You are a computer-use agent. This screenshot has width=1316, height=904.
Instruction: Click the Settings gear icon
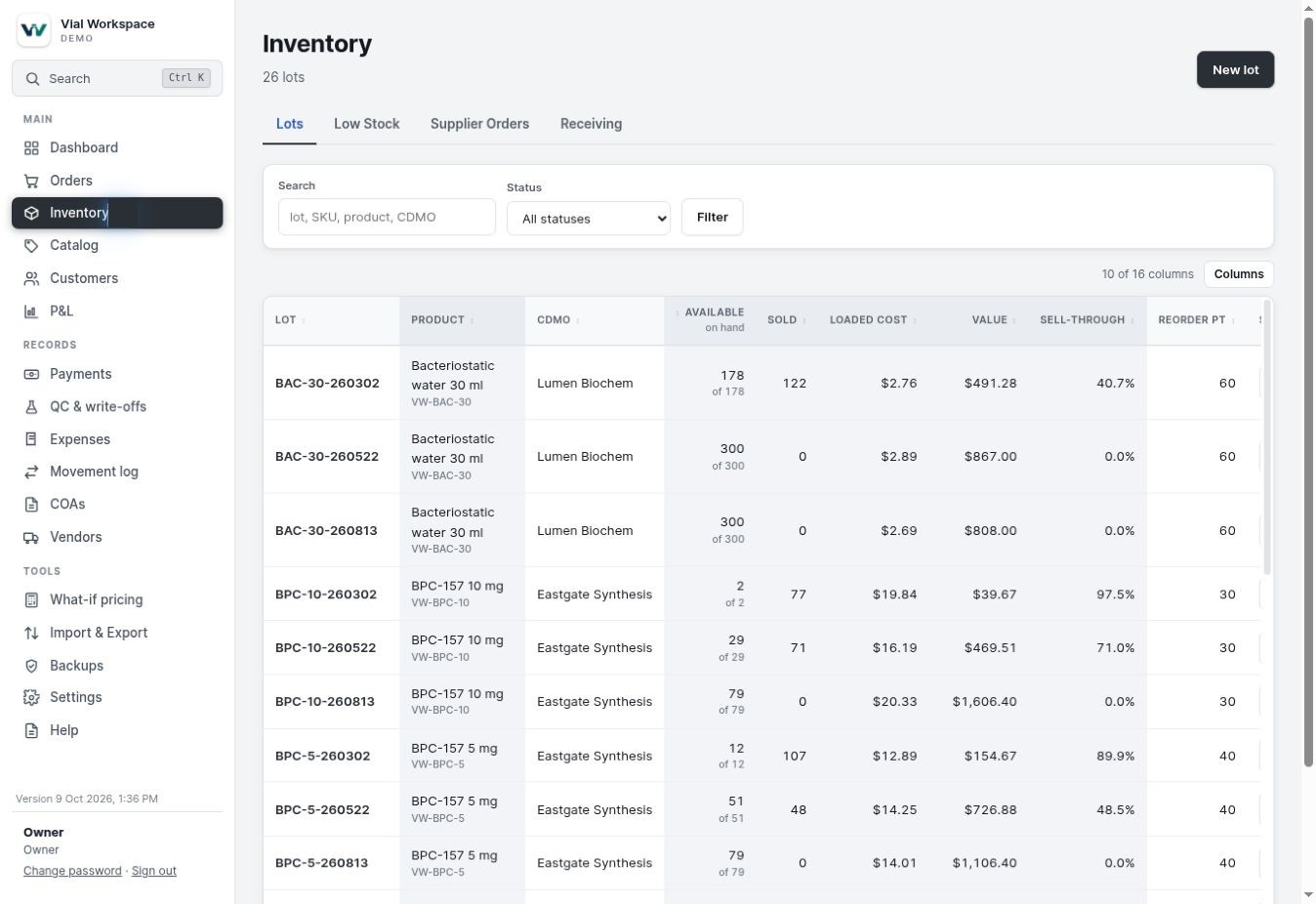click(x=31, y=698)
